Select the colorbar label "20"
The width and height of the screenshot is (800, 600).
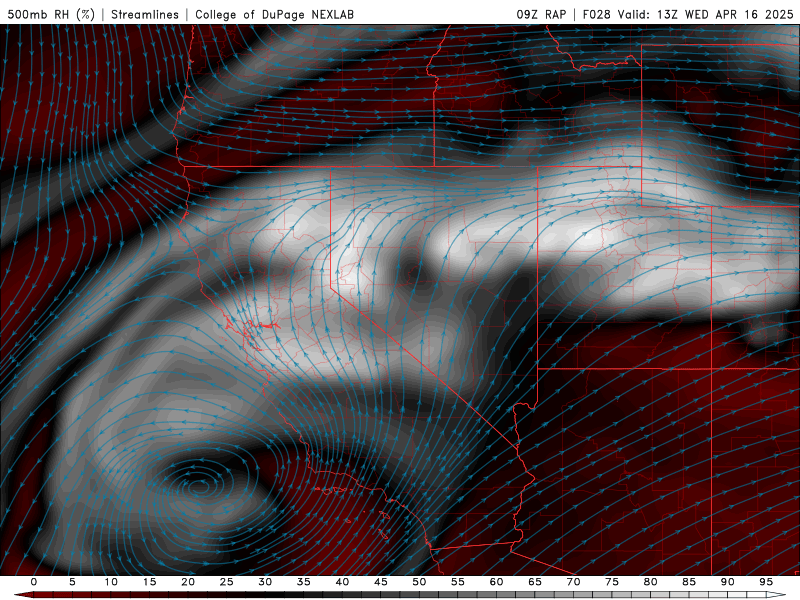[x=188, y=582]
